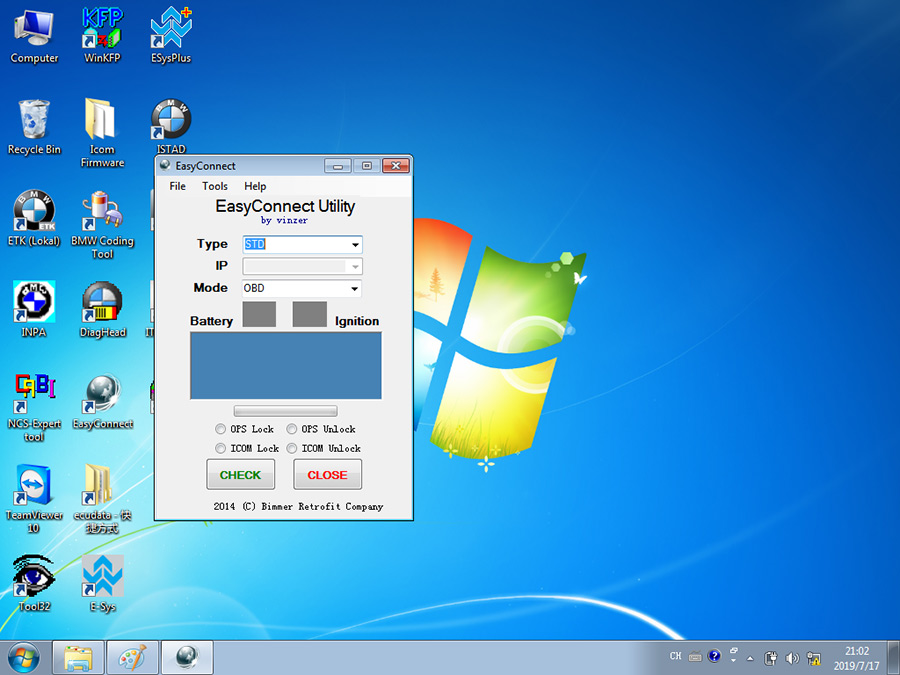Click the CH input language indicator

676,656
